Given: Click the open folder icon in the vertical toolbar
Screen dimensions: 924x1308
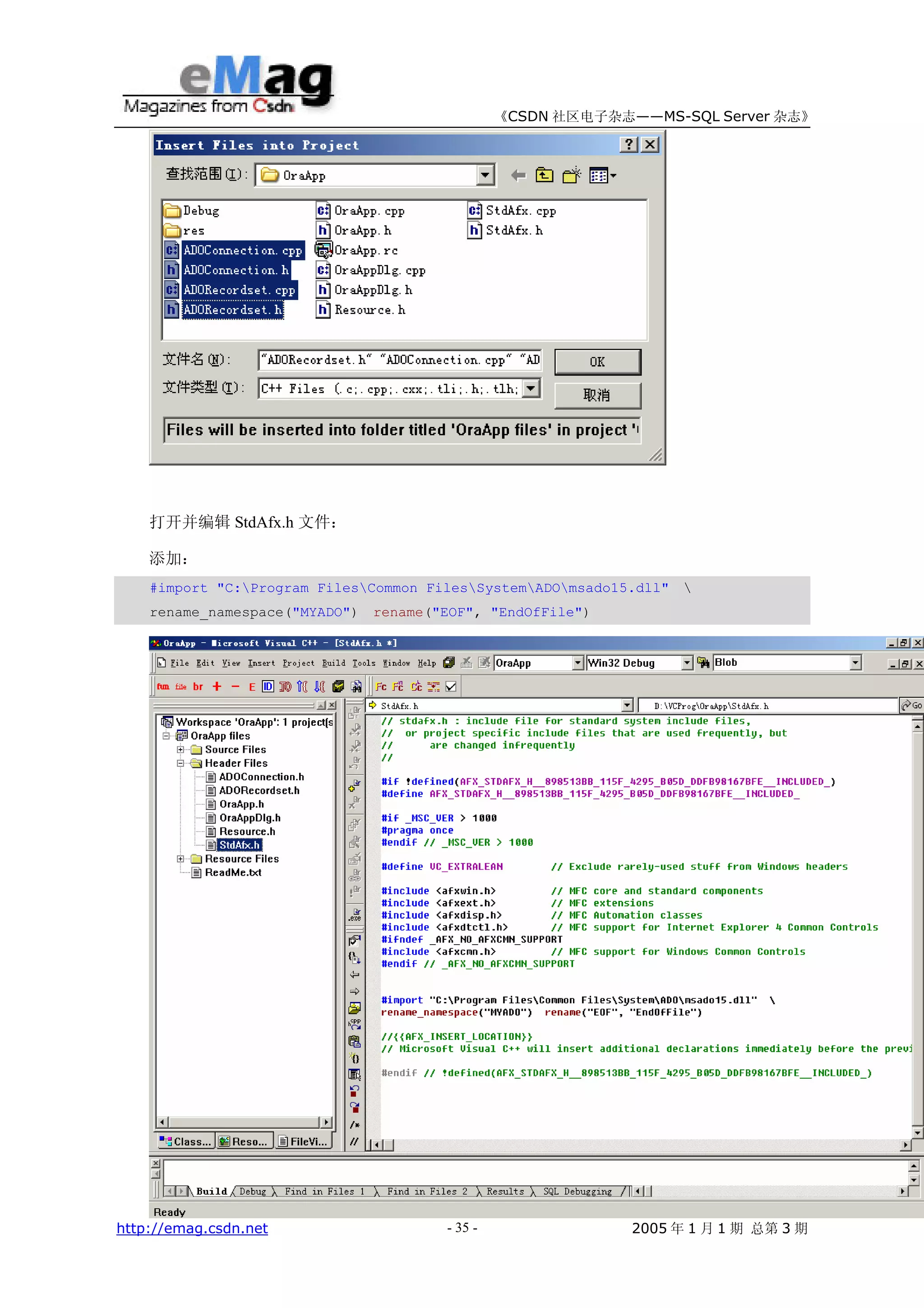Looking at the screenshot, I should pyautogui.click(x=355, y=1008).
